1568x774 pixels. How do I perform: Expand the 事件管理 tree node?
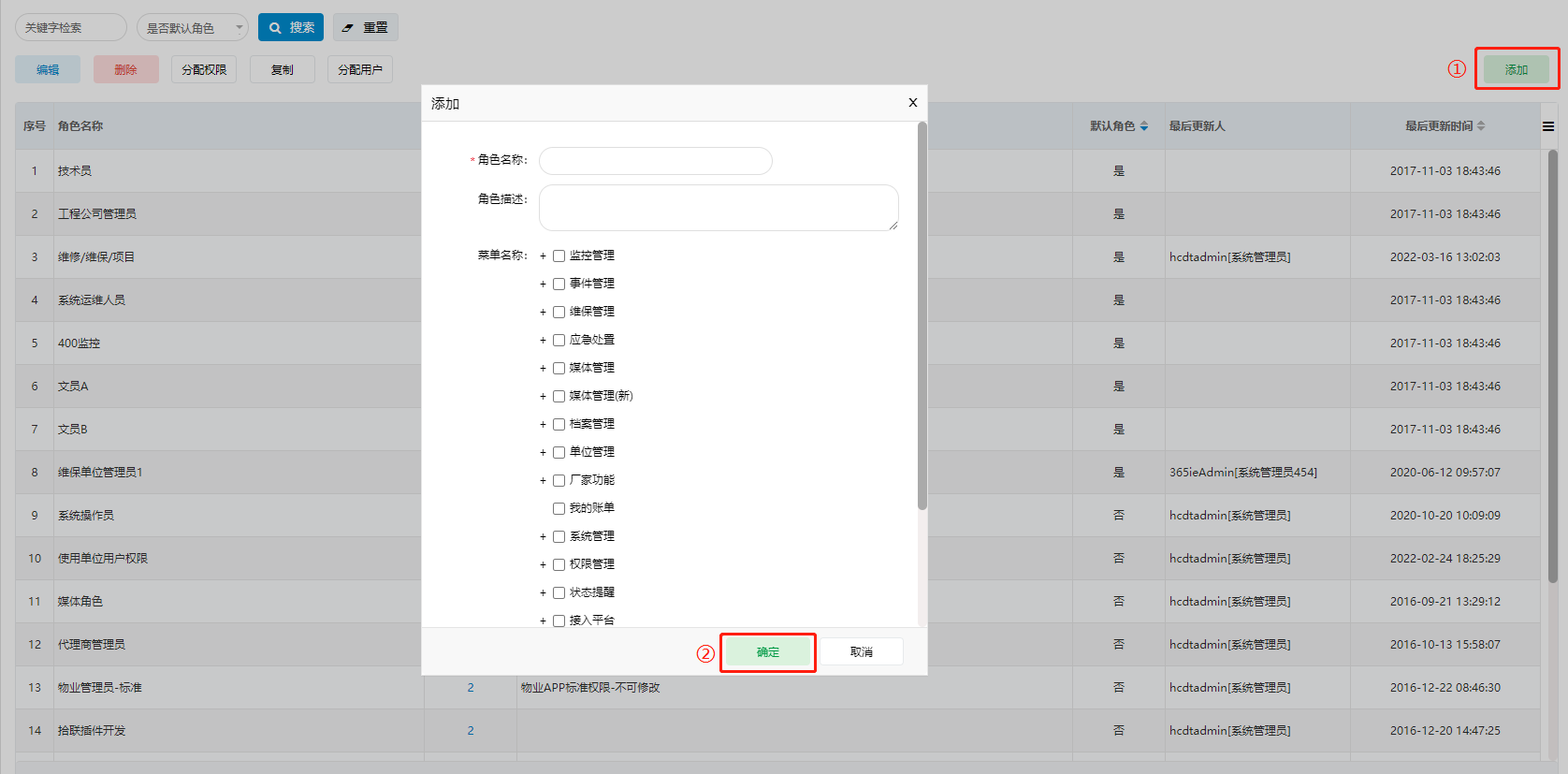(x=543, y=284)
